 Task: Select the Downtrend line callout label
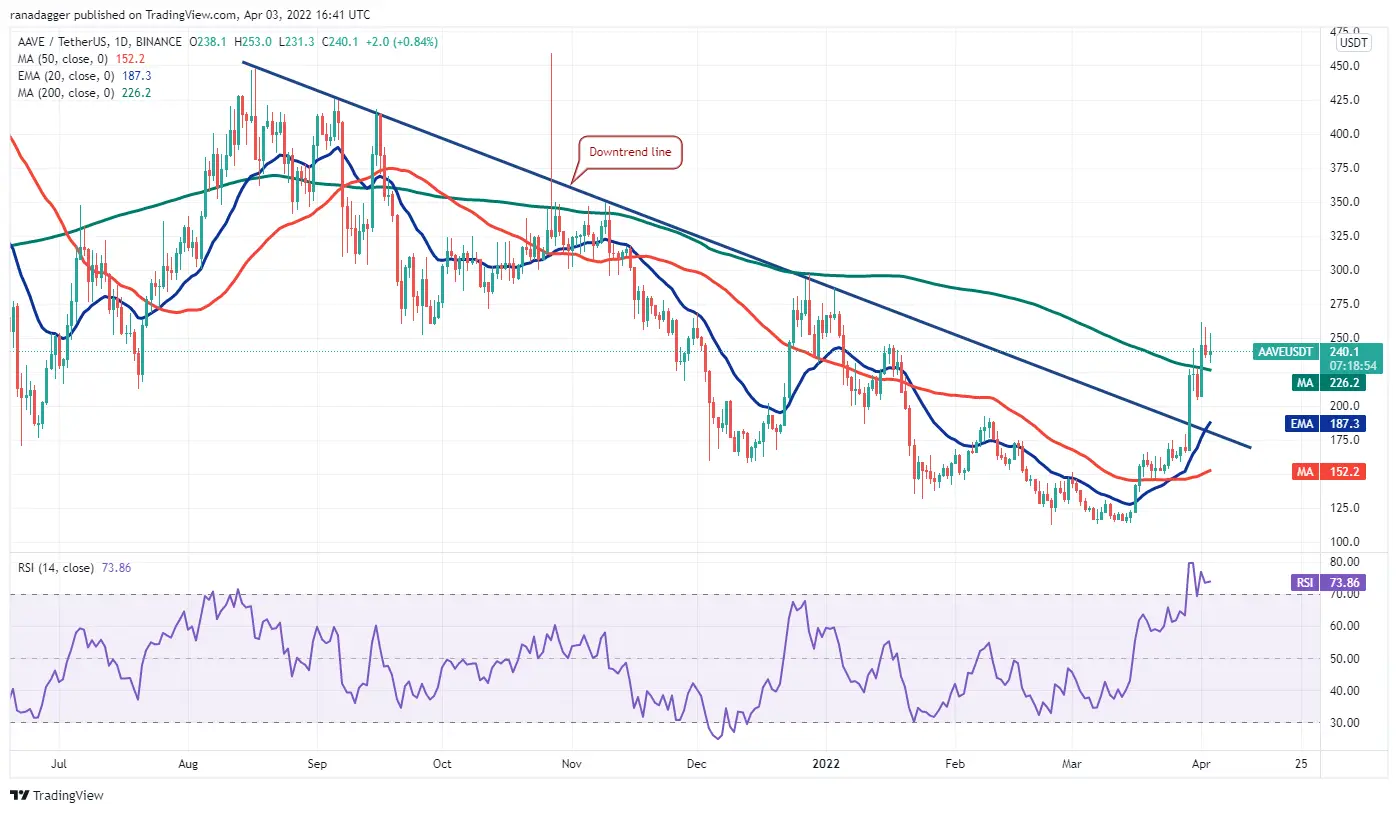[x=631, y=152]
